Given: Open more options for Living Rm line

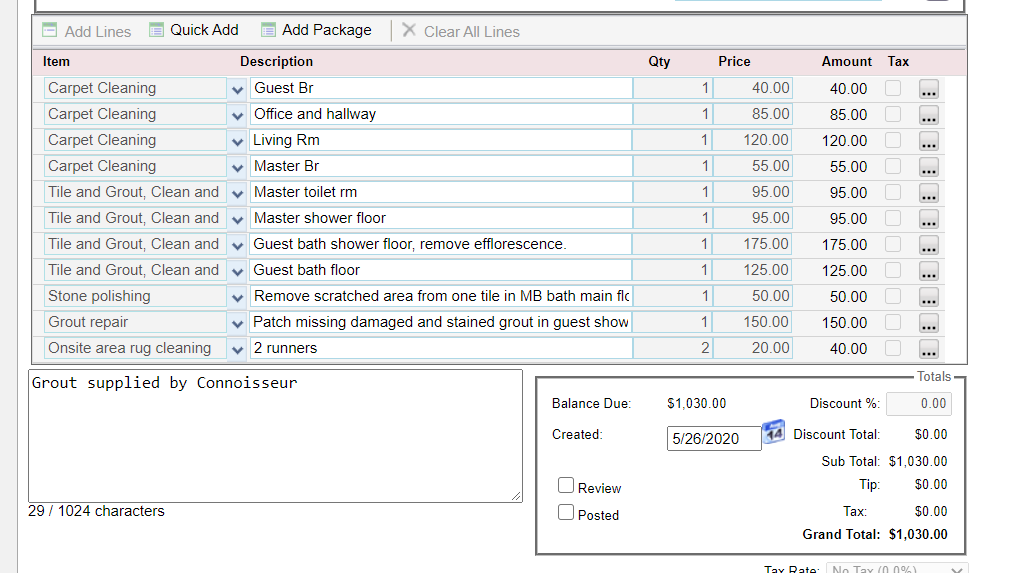Looking at the screenshot, I should [x=929, y=141].
